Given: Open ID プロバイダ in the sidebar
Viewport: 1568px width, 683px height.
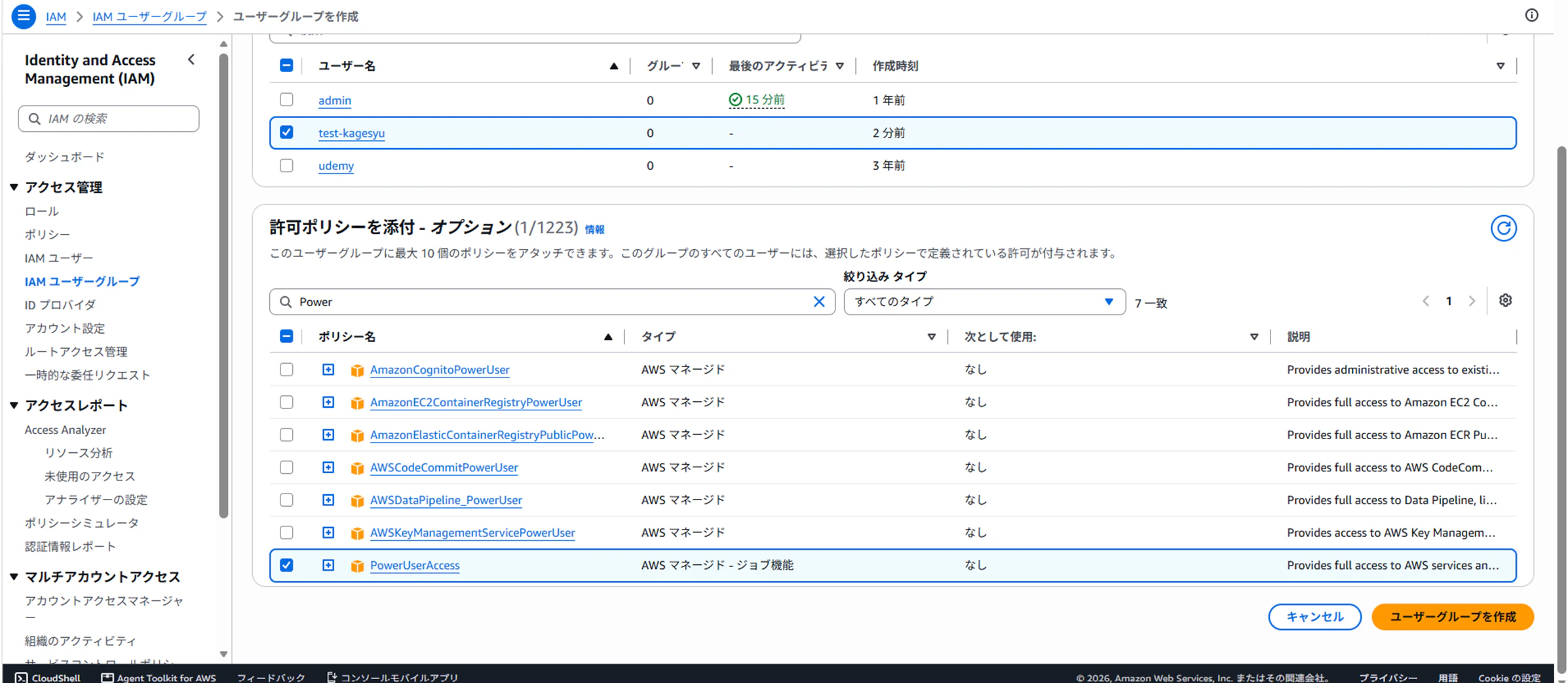Looking at the screenshot, I should [60, 305].
